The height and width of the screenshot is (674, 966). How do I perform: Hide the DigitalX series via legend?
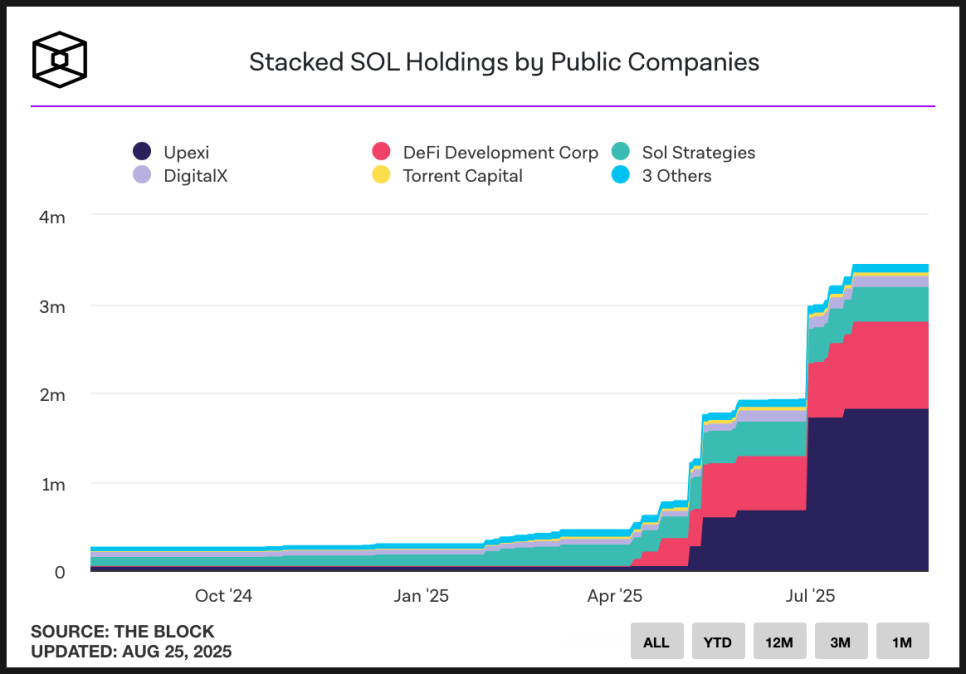pos(181,176)
